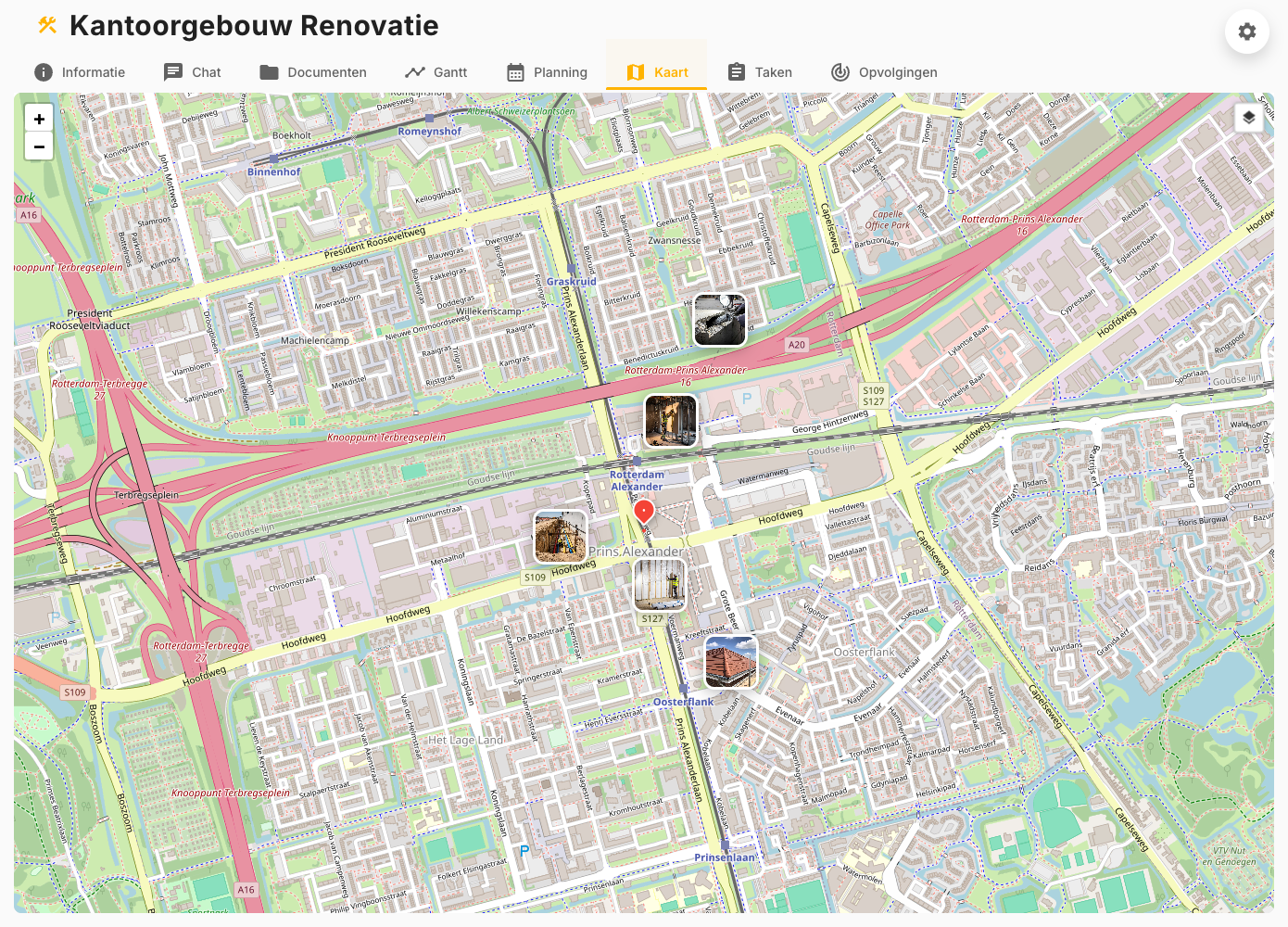This screenshot has height=927, width=1288.
Task: Open the Planning tab
Action: point(547,72)
